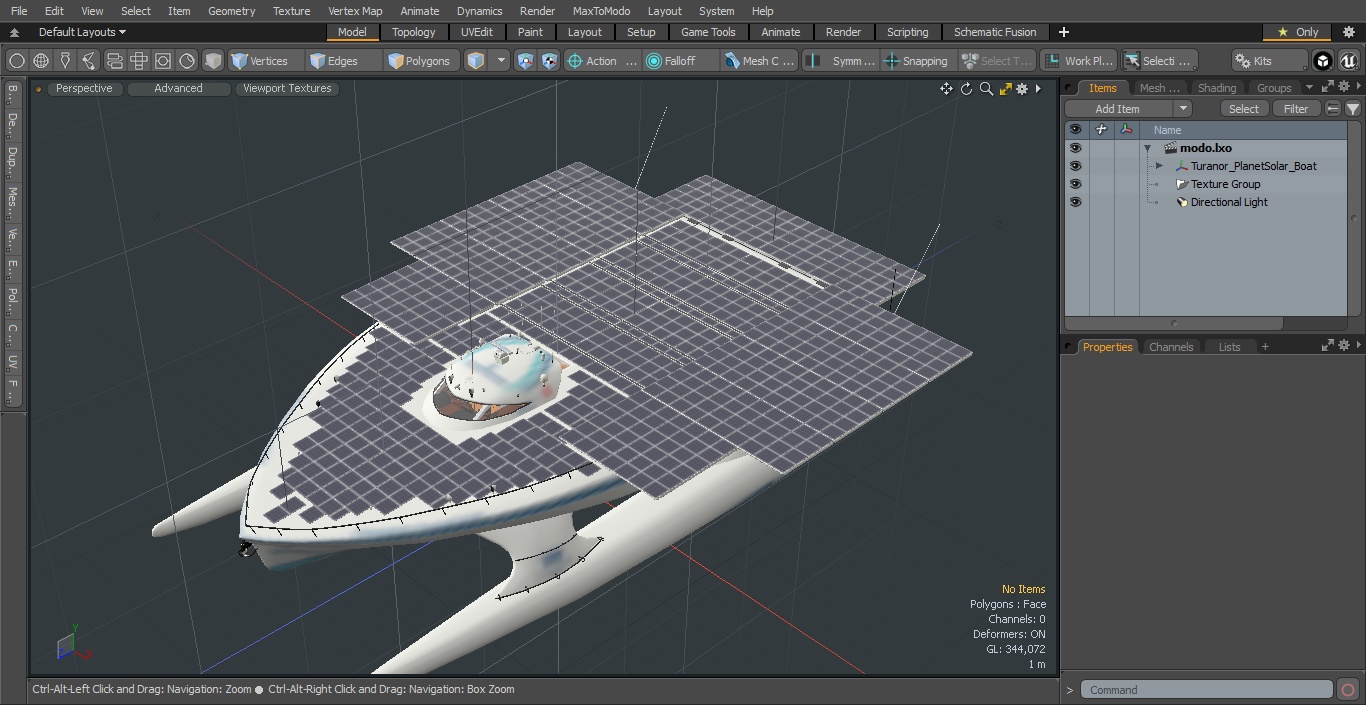Click the pie-circle tool icon

pyautogui.click(x=187, y=61)
